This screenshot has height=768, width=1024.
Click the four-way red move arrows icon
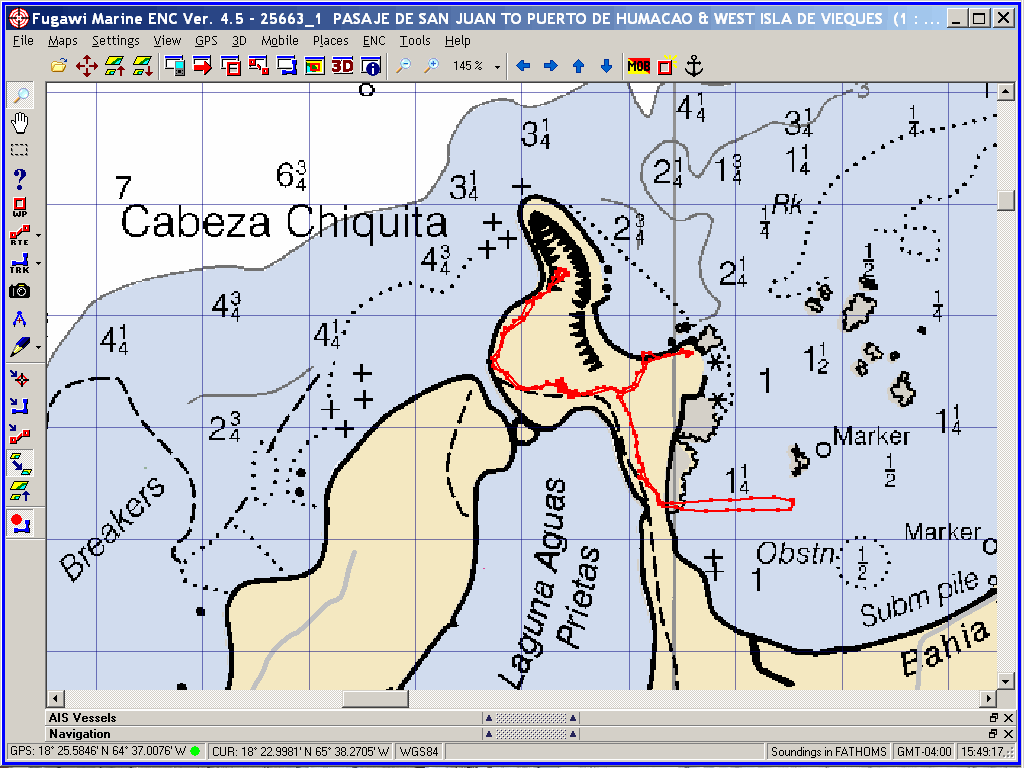tap(86, 66)
